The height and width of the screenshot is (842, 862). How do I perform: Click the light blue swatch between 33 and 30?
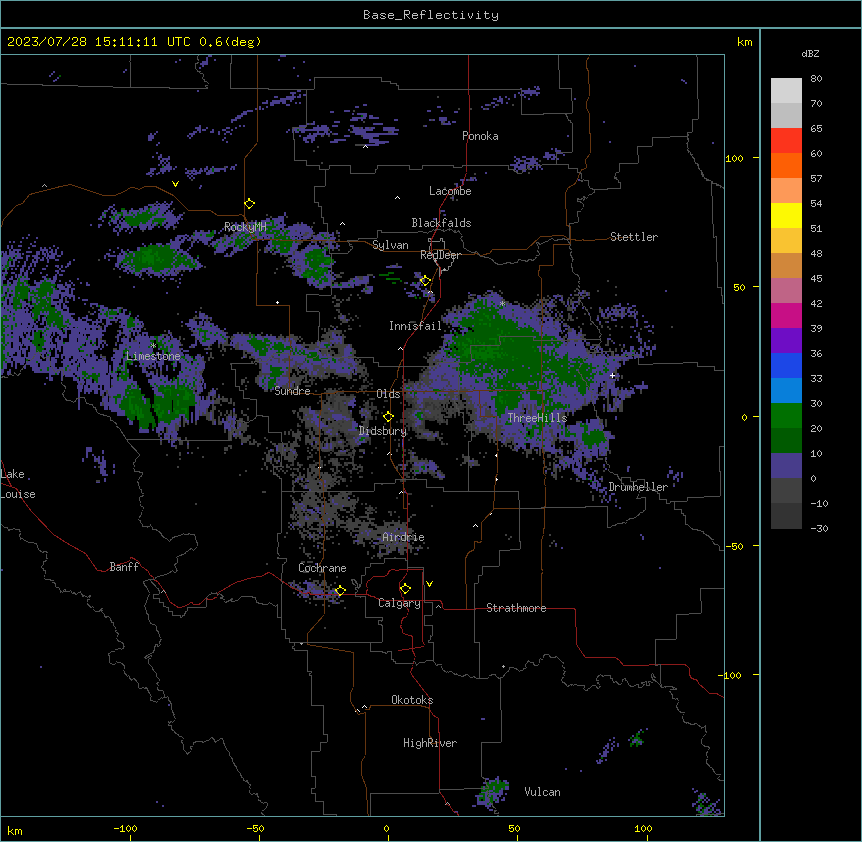(x=786, y=391)
